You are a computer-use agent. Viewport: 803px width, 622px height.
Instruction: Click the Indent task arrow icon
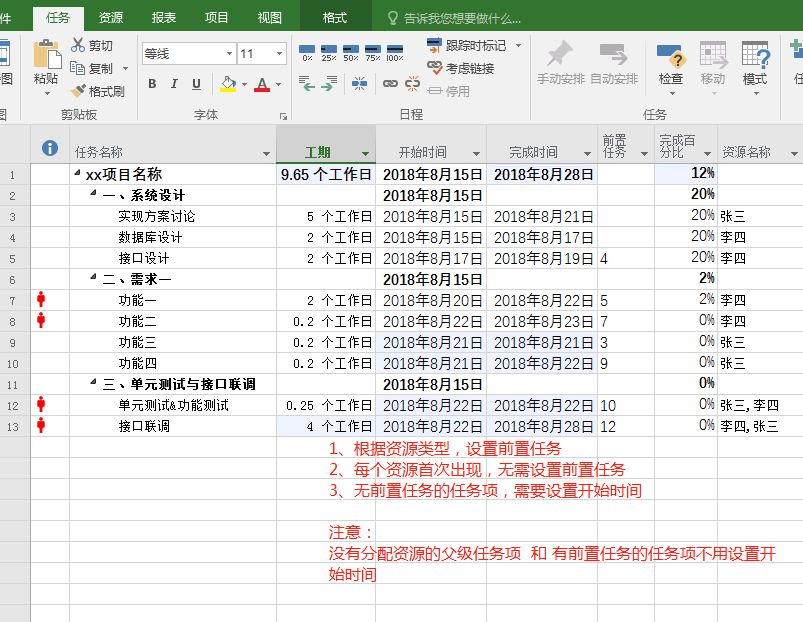point(329,83)
